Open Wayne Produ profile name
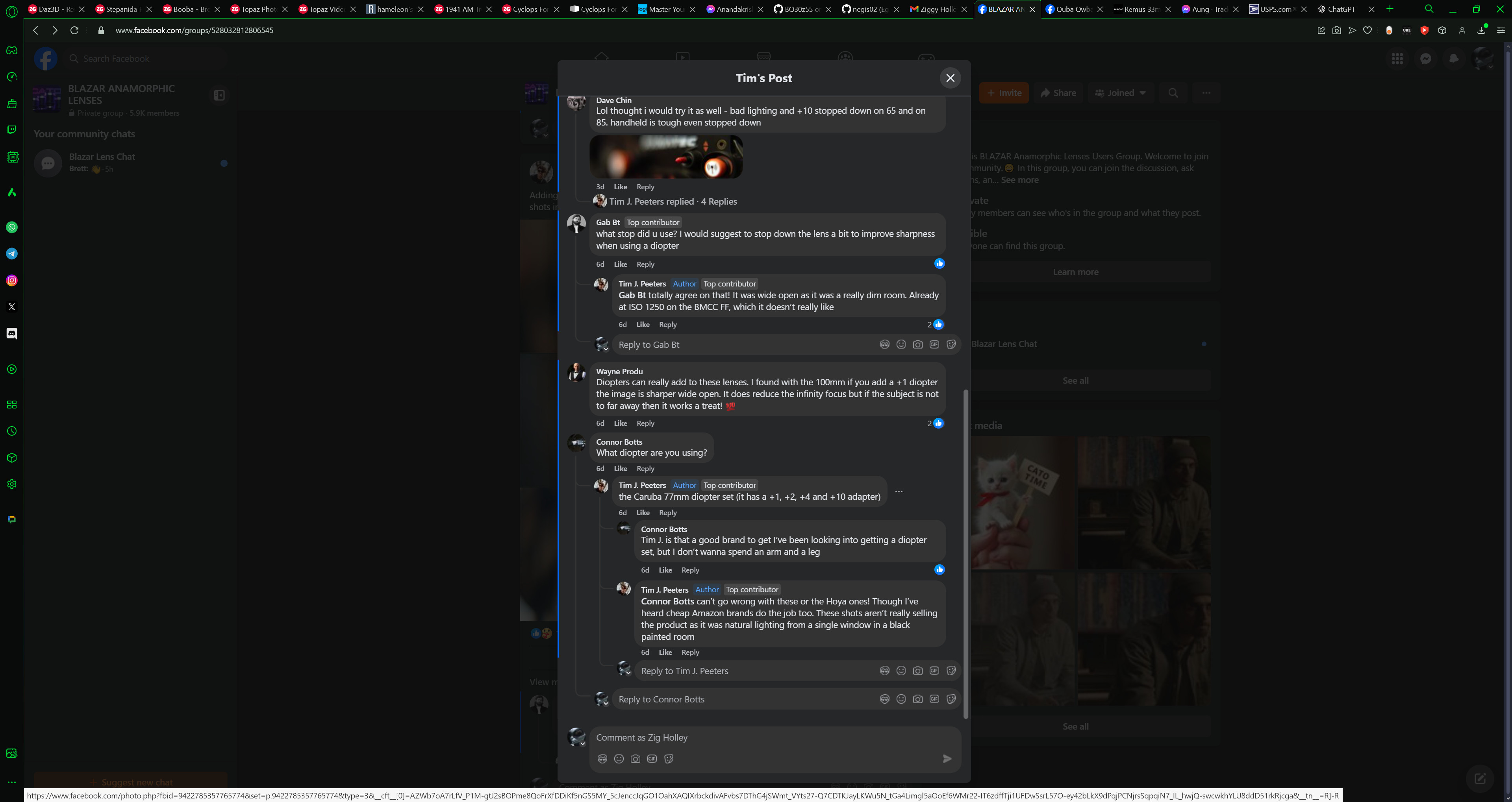Screen dimensions: 1512x802 [619, 371]
